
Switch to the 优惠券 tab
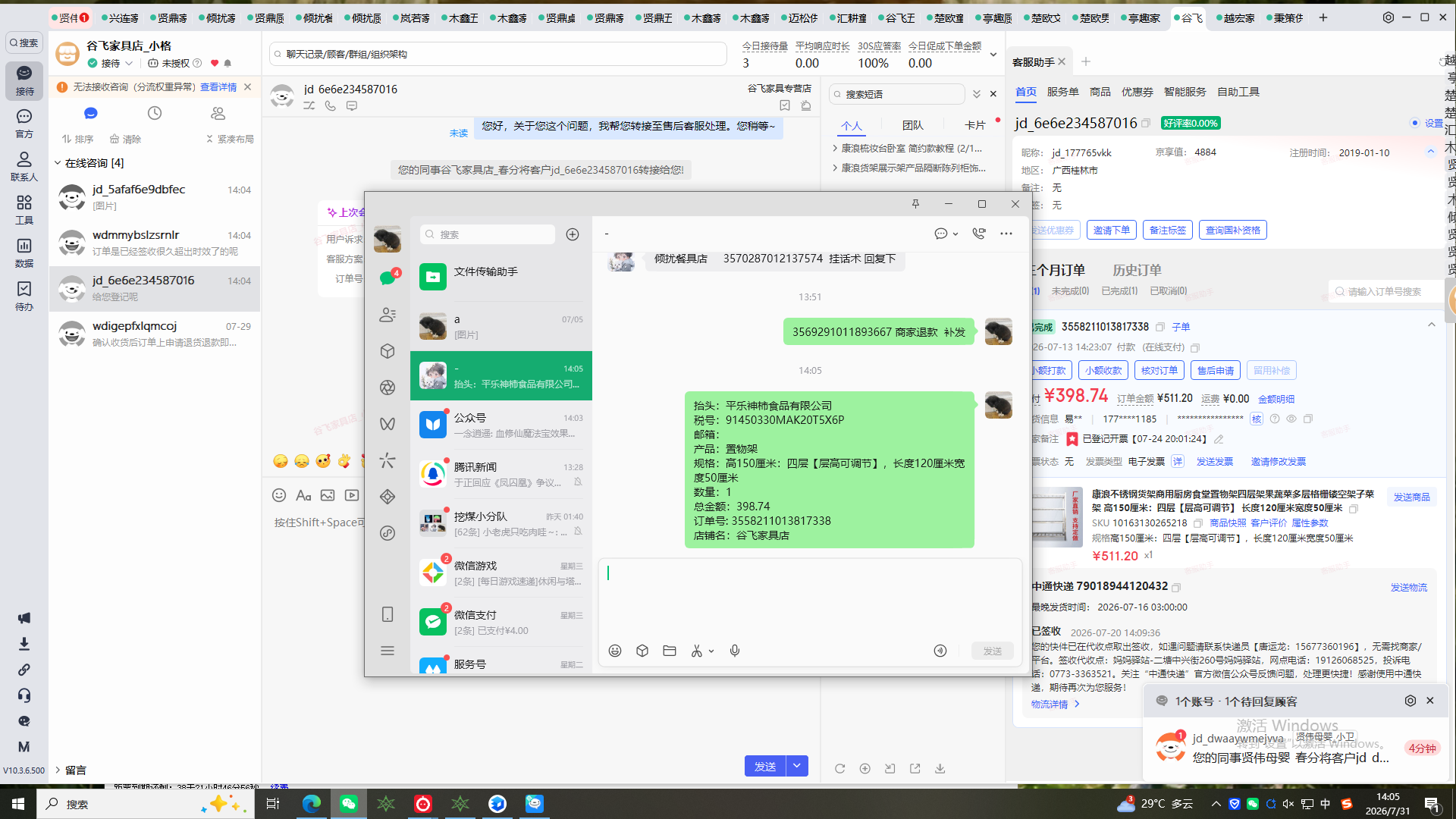[1137, 92]
